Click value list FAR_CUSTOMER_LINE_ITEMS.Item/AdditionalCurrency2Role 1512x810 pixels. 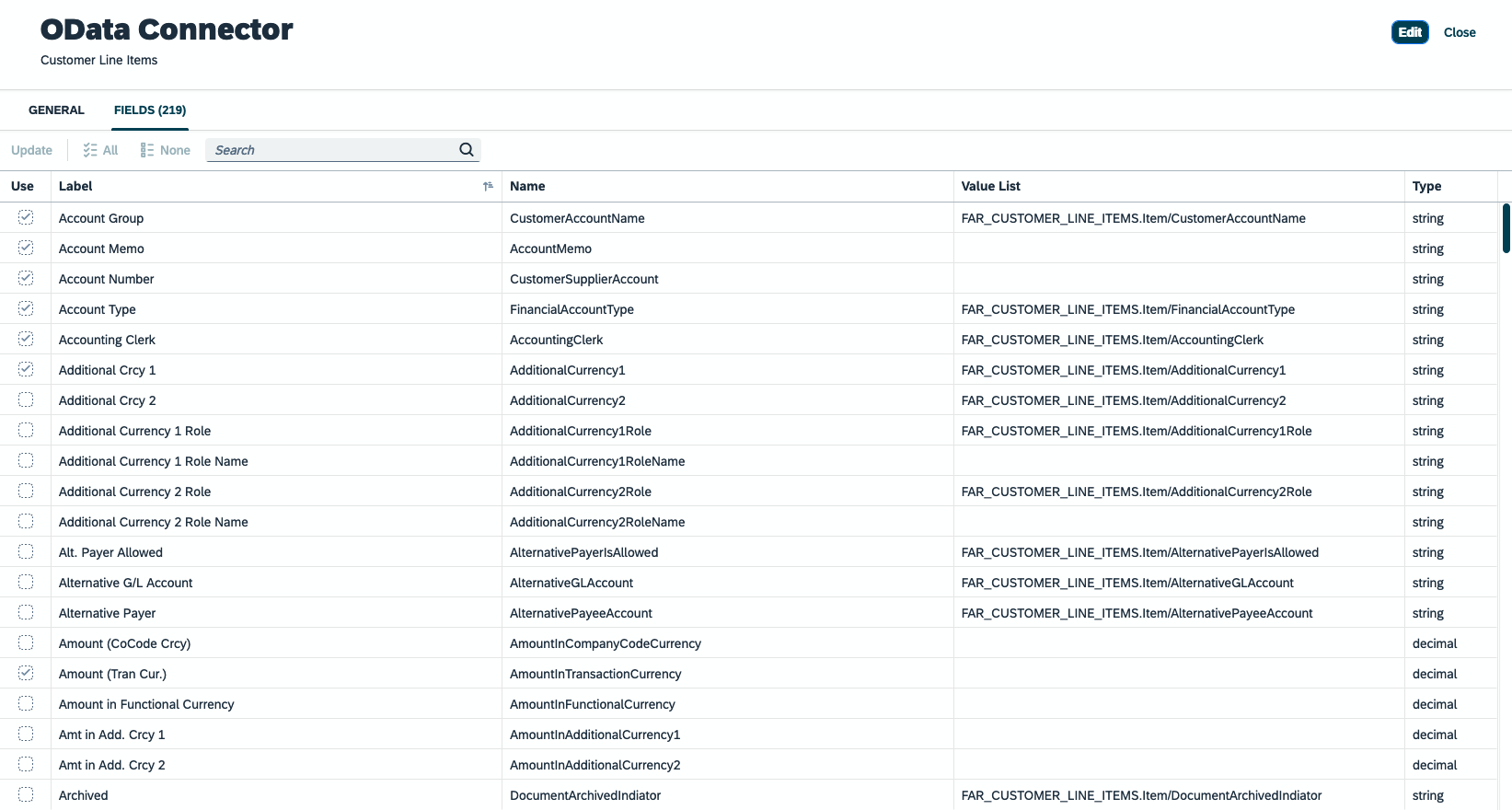coord(1137,492)
